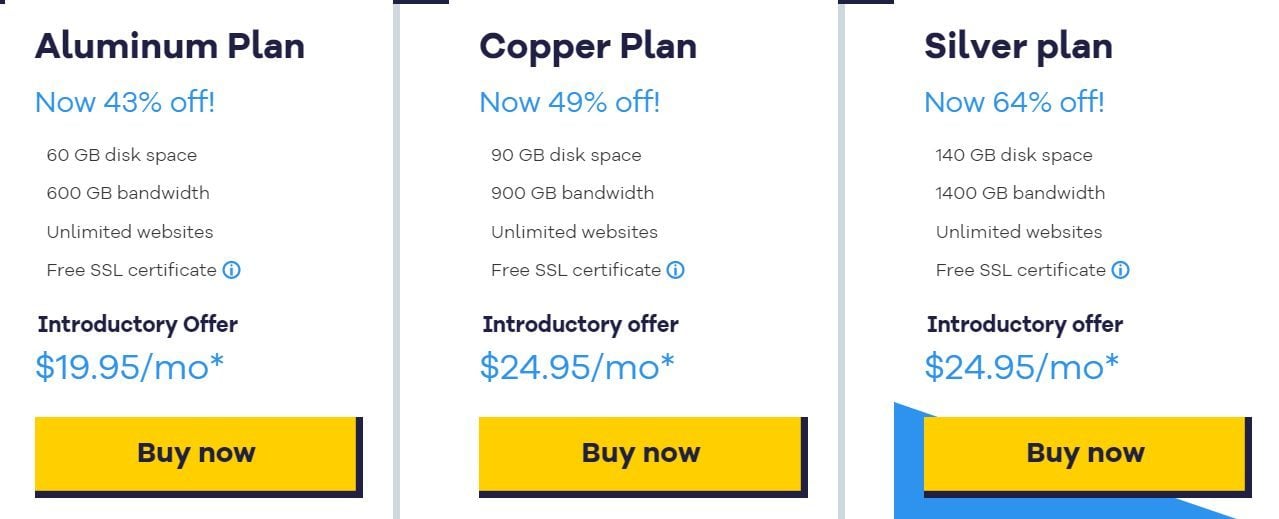Click the SSL info icon under Aluminum Plan

point(231,270)
